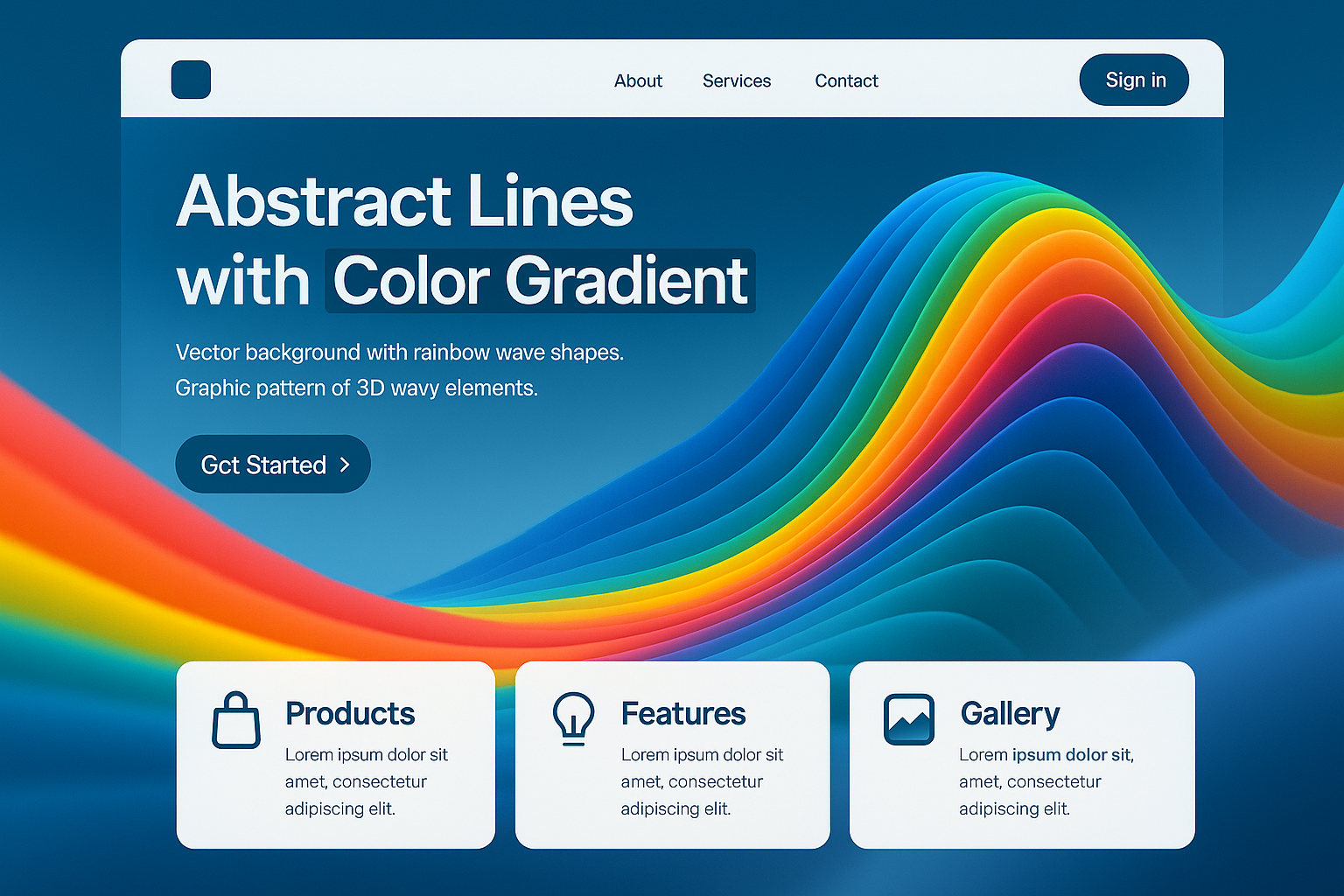Follow the bold "ipsum dolor sit" link
Screen dimensions: 1344x896
click(x=1072, y=754)
